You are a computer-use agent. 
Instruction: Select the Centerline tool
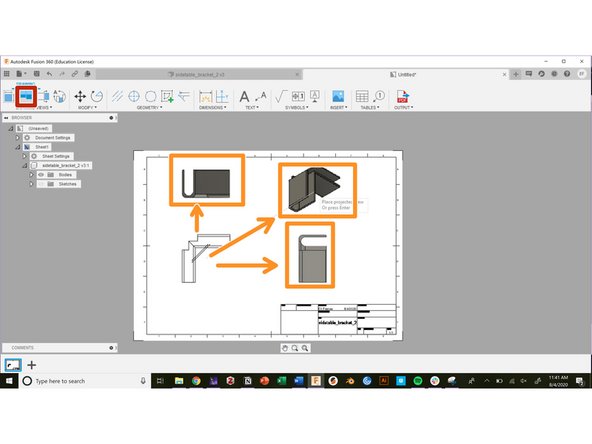(117, 97)
